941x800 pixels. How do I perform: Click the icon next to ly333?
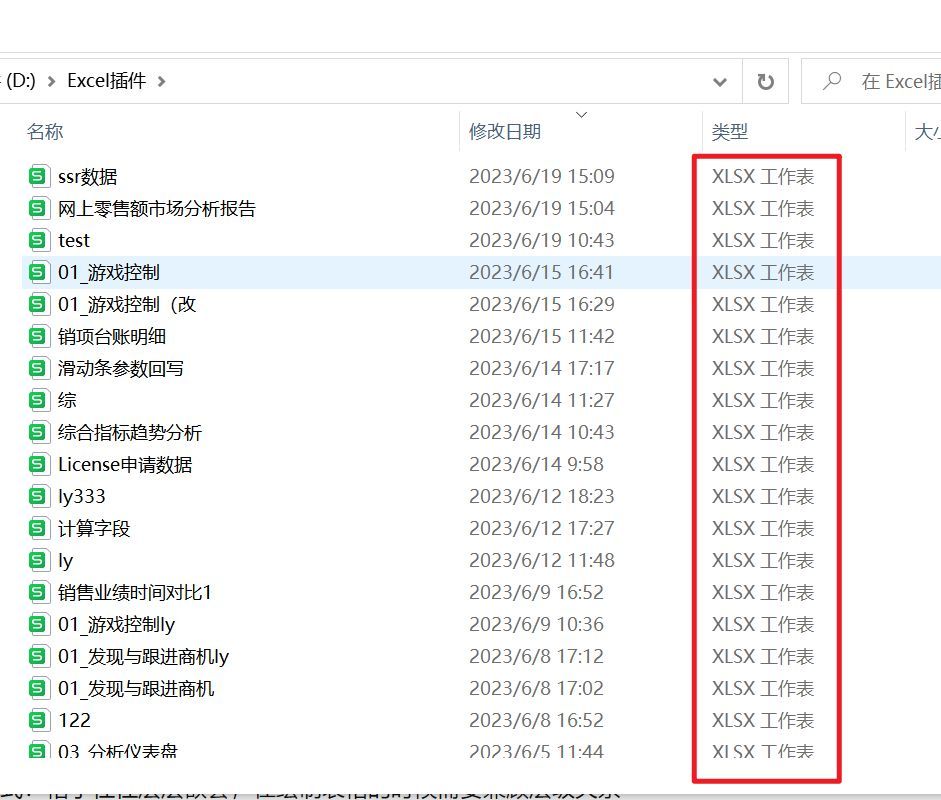[x=38, y=496]
